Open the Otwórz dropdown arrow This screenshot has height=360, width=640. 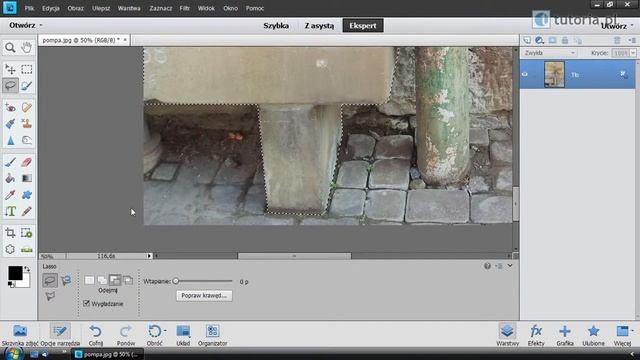click(40, 25)
